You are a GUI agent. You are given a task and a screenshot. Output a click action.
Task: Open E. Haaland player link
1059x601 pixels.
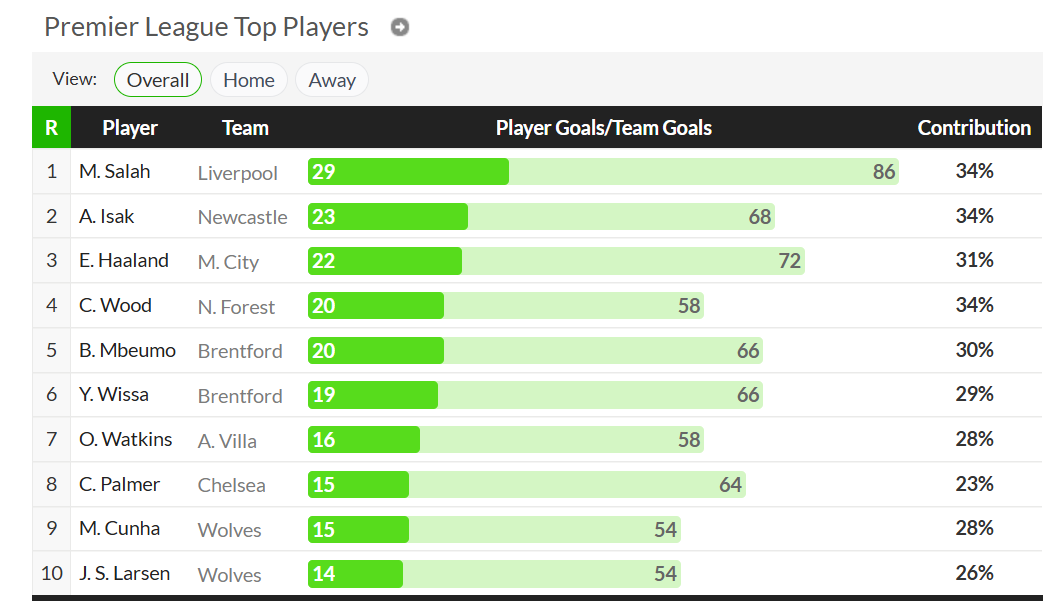(x=124, y=260)
